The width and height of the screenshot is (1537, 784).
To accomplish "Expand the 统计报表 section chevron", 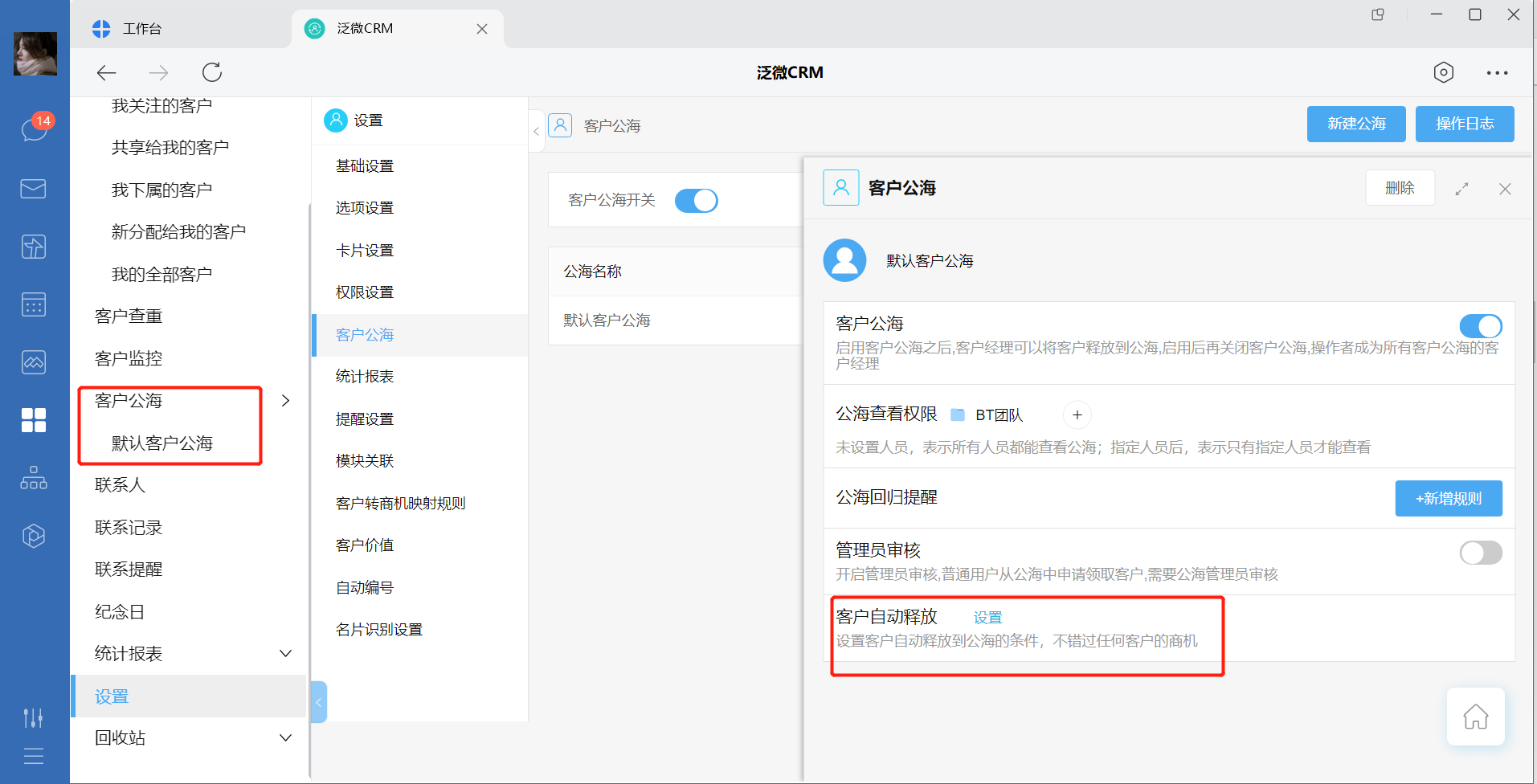I will pyautogui.click(x=285, y=653).
